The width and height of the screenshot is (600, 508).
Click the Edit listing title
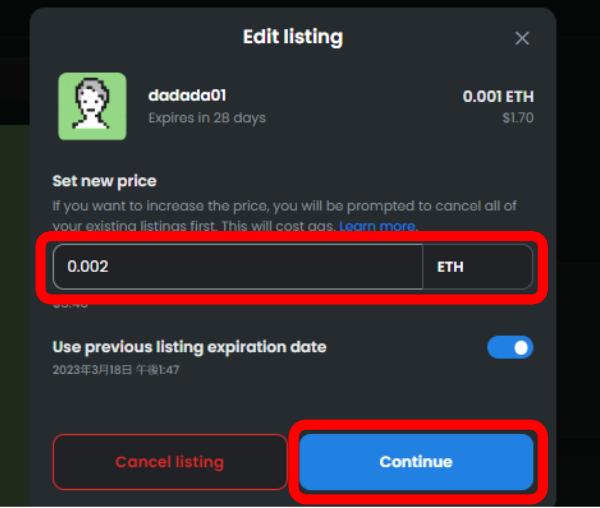[x=293, y=37]
